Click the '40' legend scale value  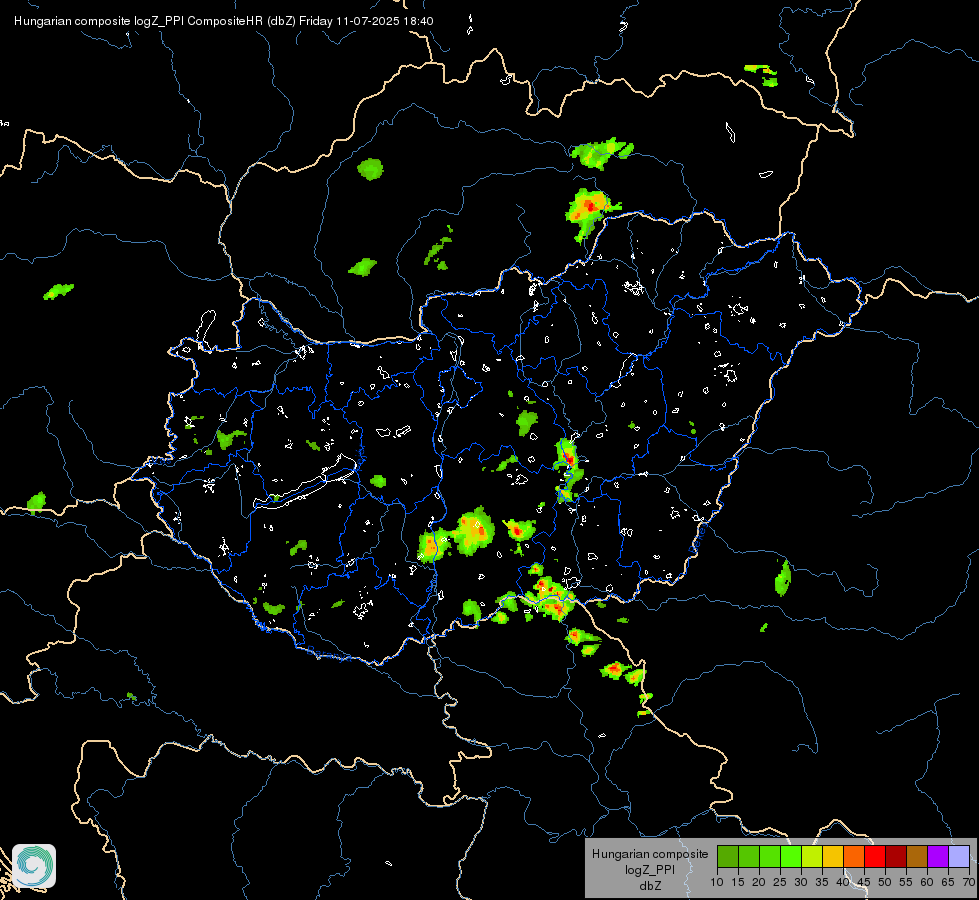[843, 882]
